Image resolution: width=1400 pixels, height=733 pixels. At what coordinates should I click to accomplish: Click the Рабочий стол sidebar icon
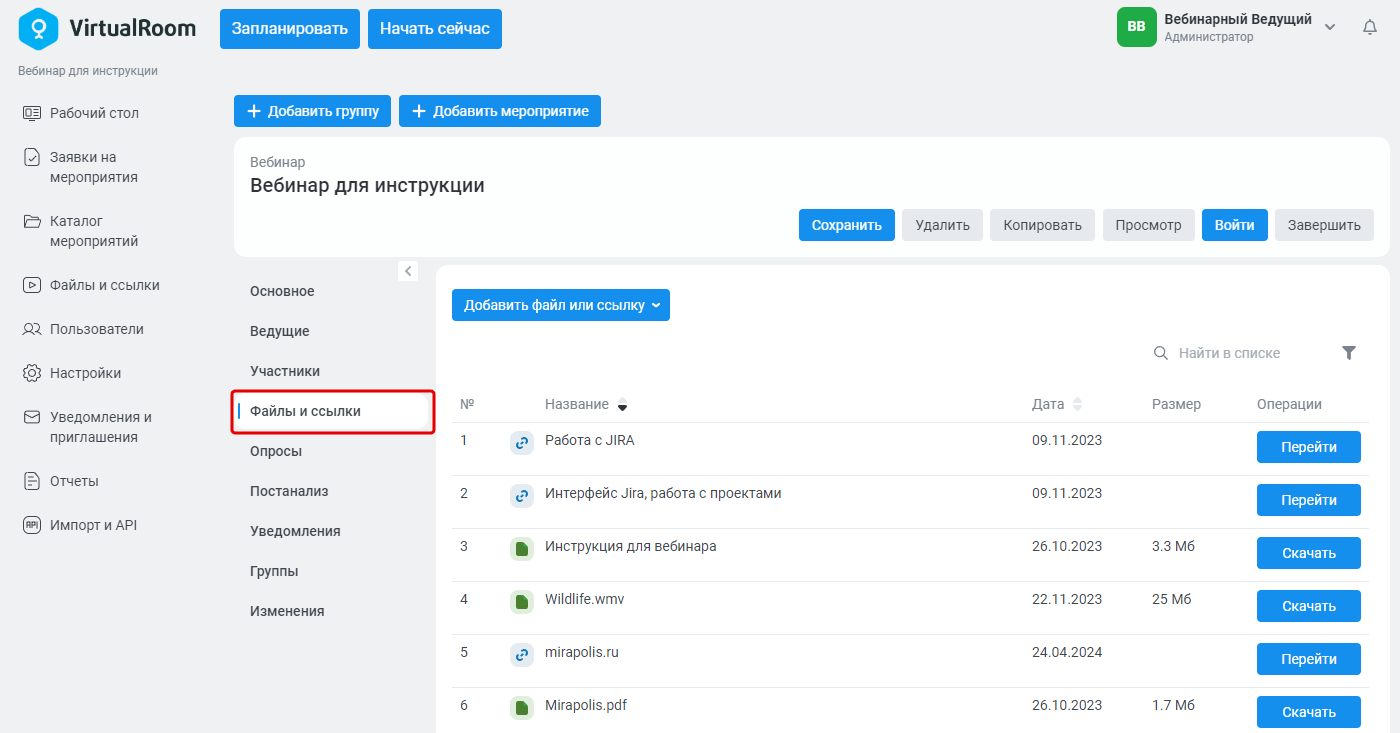point(32,113)
